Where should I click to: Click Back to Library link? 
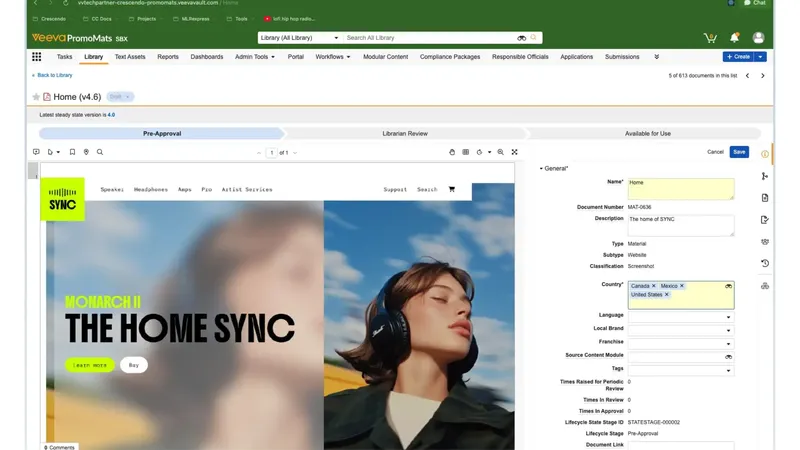tap(53, 75)
